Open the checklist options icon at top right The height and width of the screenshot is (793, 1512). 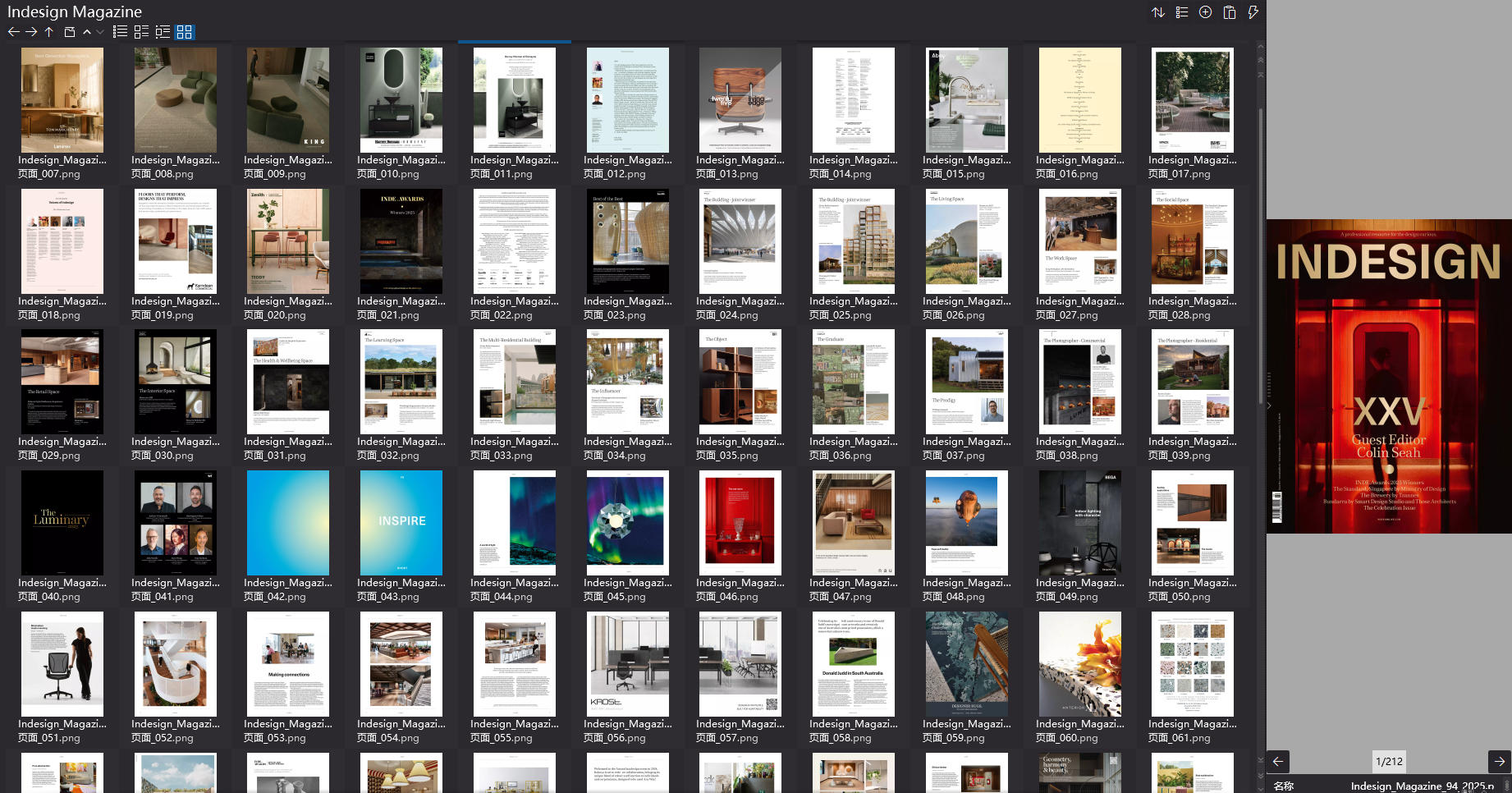1181,12
